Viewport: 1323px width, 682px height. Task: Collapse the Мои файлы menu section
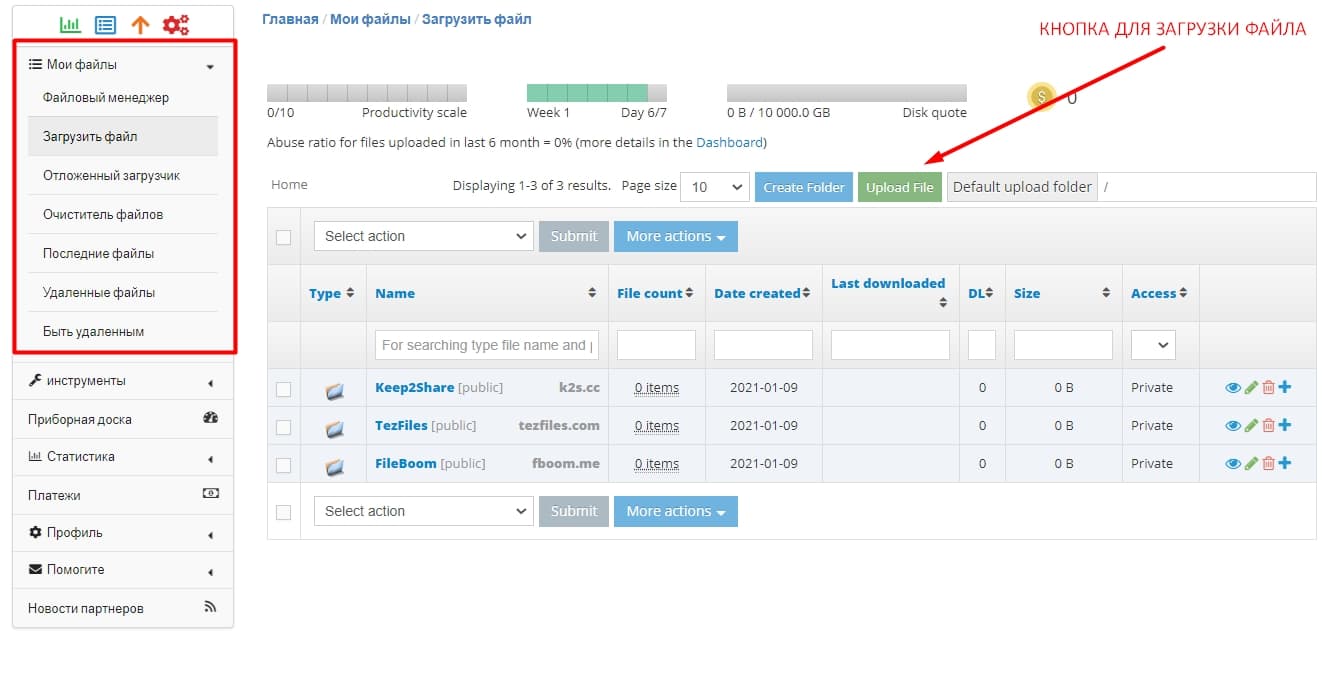(123, 65)
